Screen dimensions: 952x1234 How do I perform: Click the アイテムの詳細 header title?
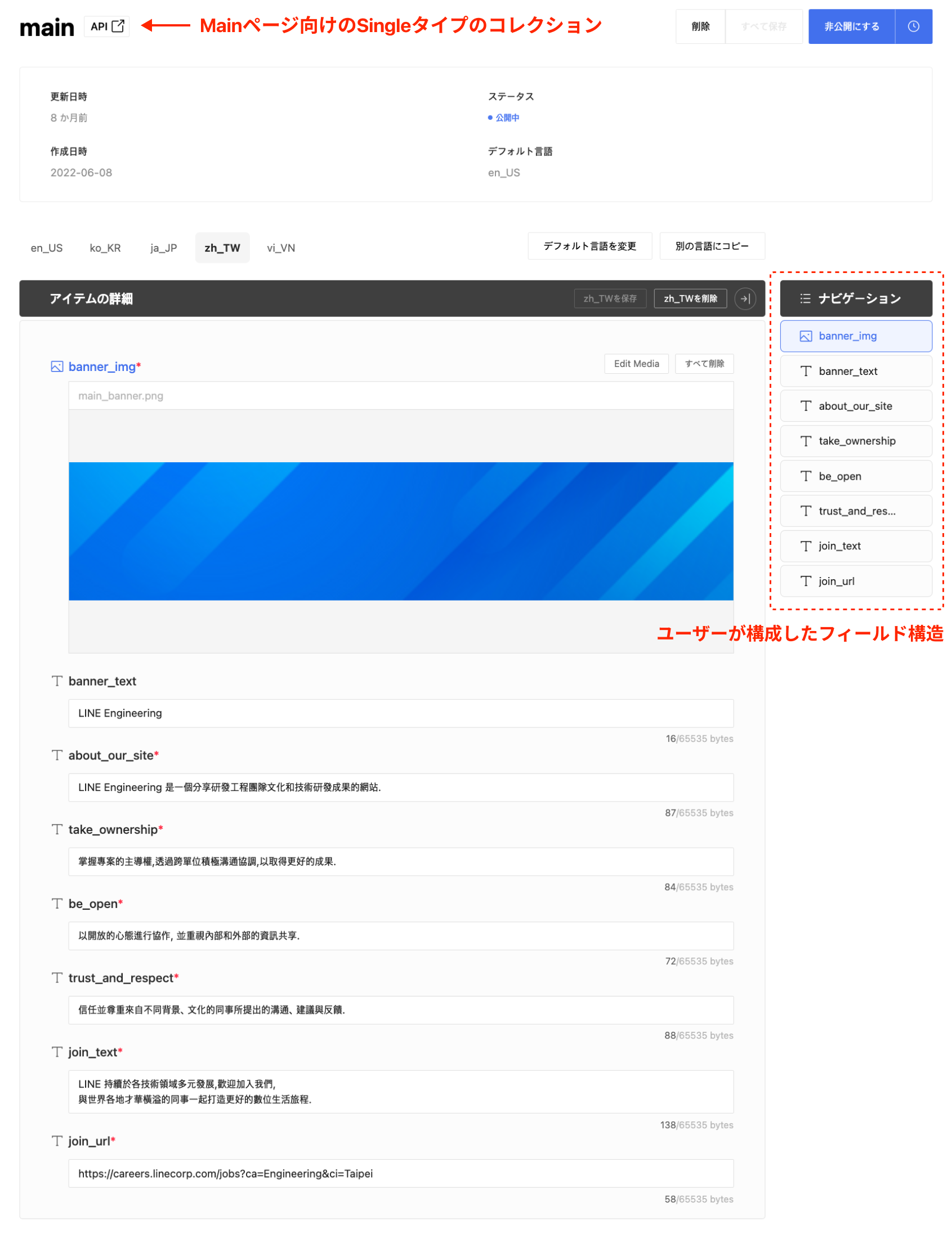click(x=91, y=299)
